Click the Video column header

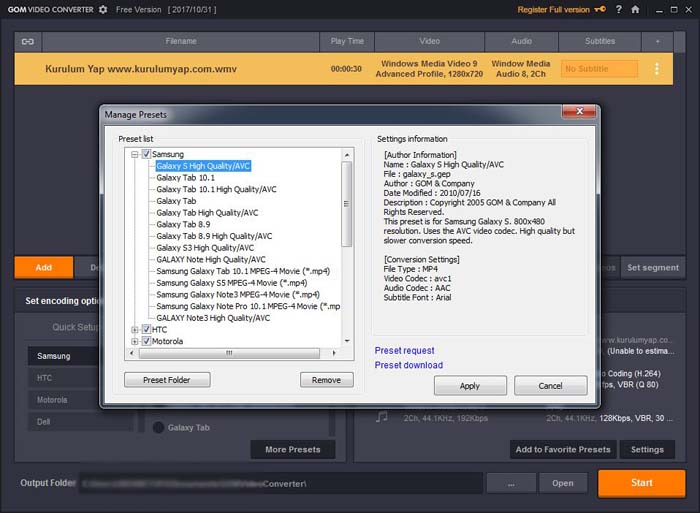click(429, 42)
